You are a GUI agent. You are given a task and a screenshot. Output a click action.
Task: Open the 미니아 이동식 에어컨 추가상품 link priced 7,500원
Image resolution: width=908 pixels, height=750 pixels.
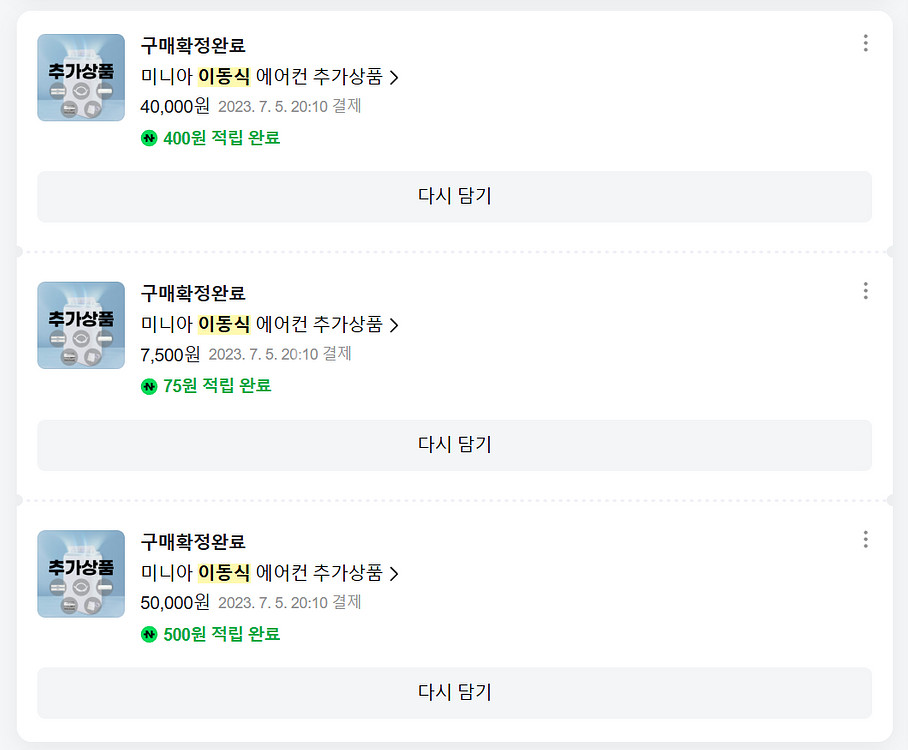pyautogui.click(x=261, y=324)
